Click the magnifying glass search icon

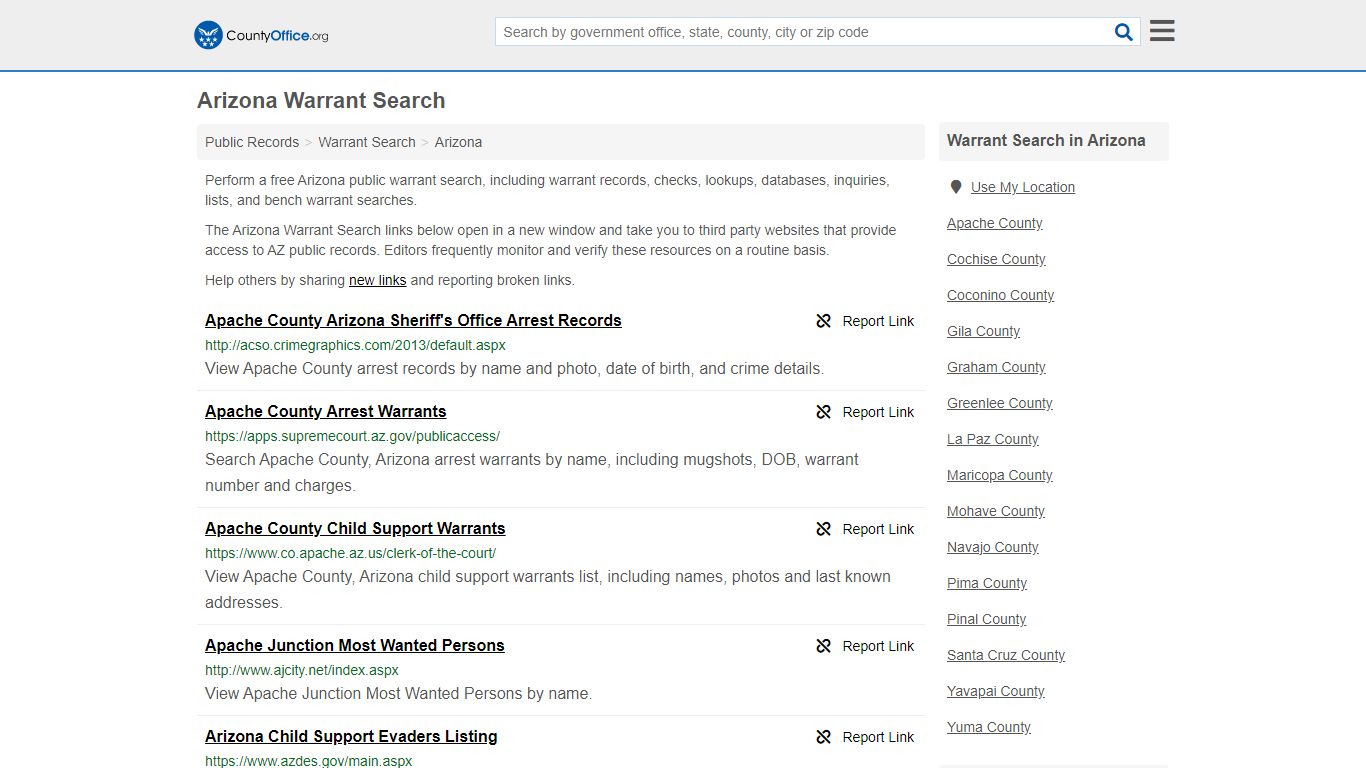tap(1124, 32)
